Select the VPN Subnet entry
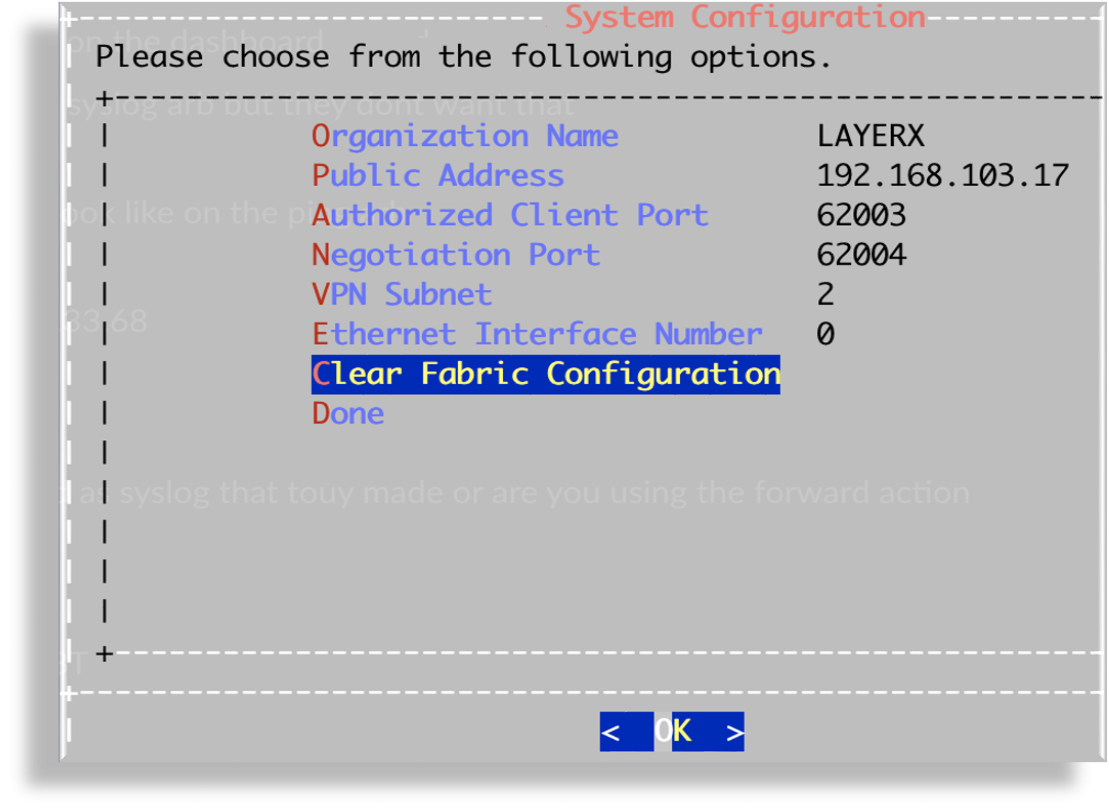Screen dimensions: 1109x811 point(402,294)
